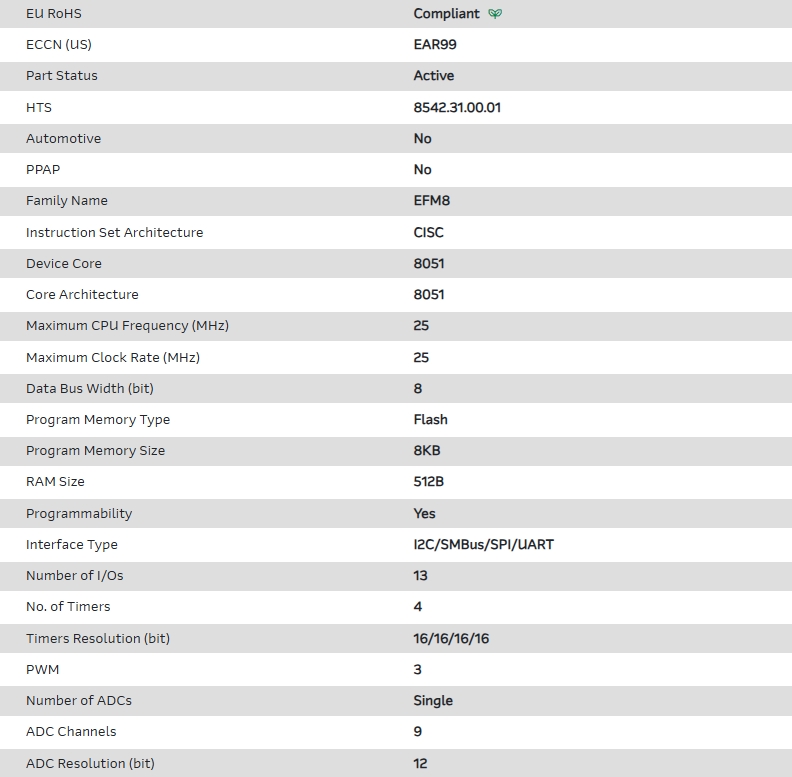
Task: Select the Timers Resolution value 16/16/16/16
Action: [451, 638]
